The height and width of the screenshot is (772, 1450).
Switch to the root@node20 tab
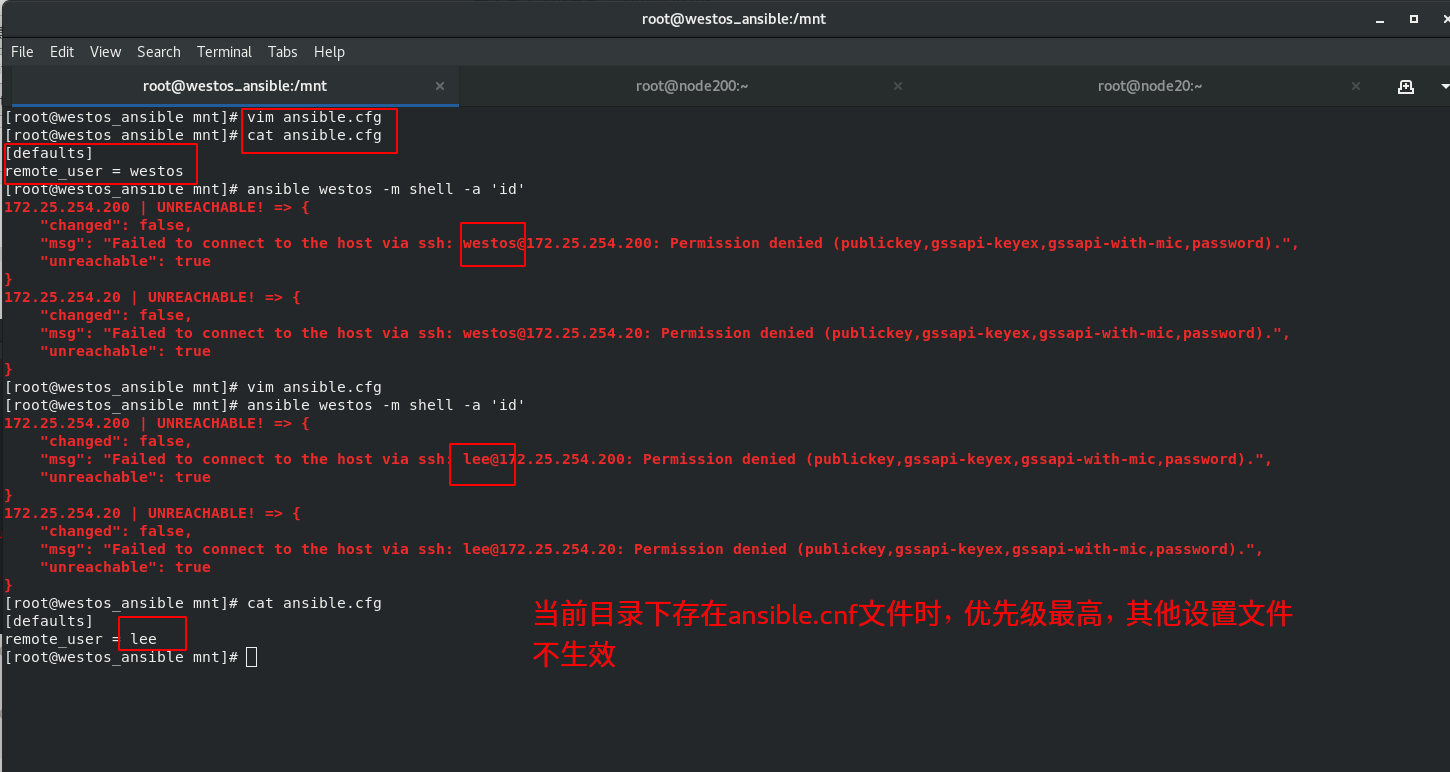tap(1150, 86)
